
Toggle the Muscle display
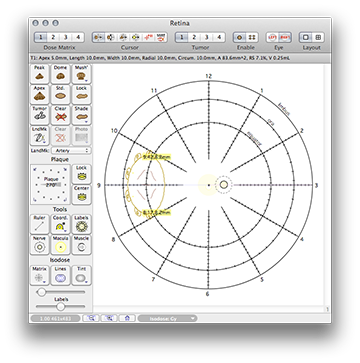(x=81, y=245)
